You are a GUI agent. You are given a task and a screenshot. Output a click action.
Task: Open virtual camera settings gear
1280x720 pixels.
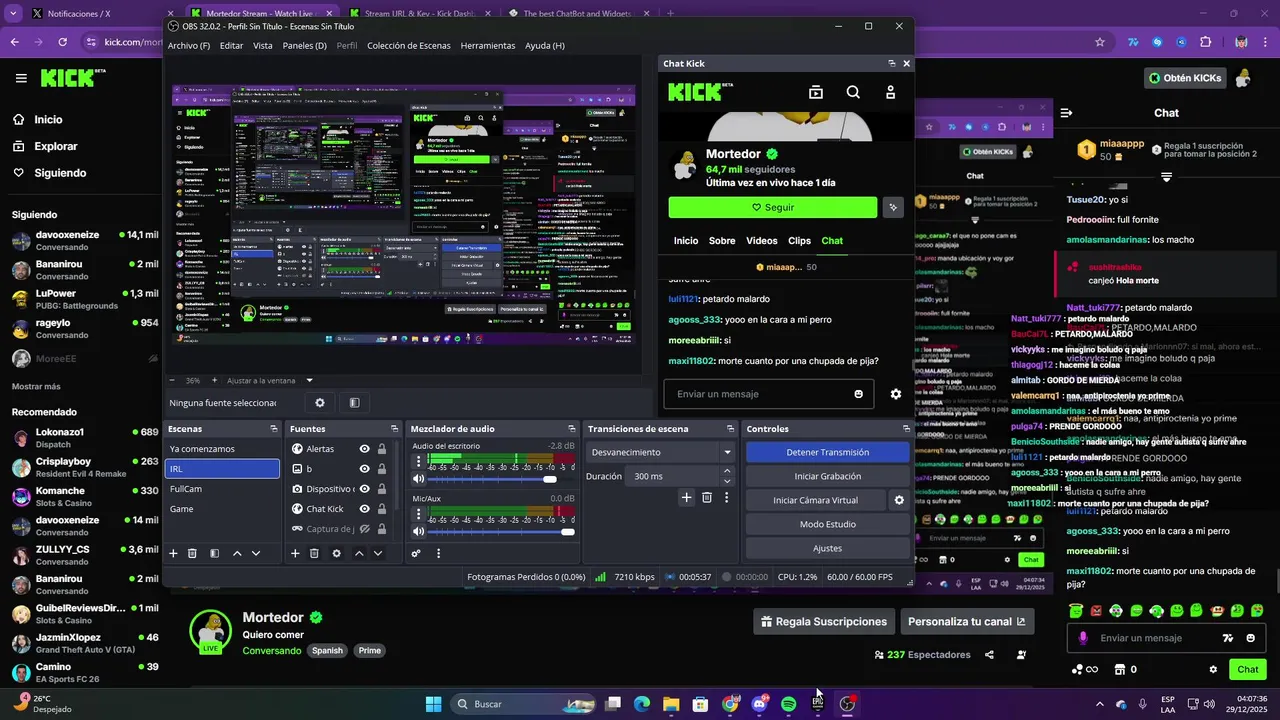[899, 500]
